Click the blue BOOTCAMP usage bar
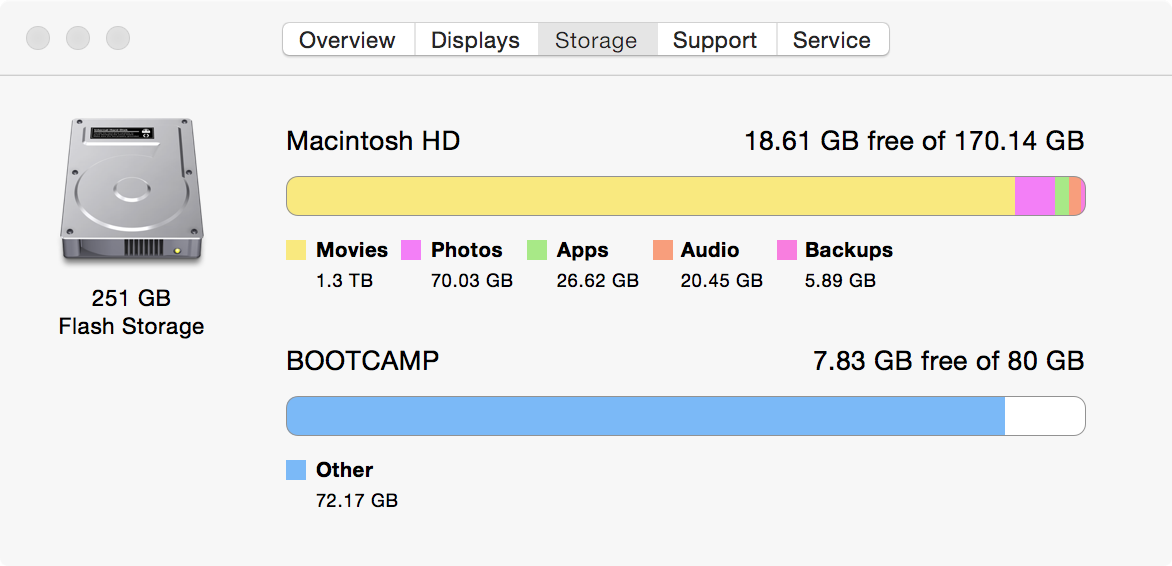The height and width of the screenshot is (566, 1172). tap(645, 416)
